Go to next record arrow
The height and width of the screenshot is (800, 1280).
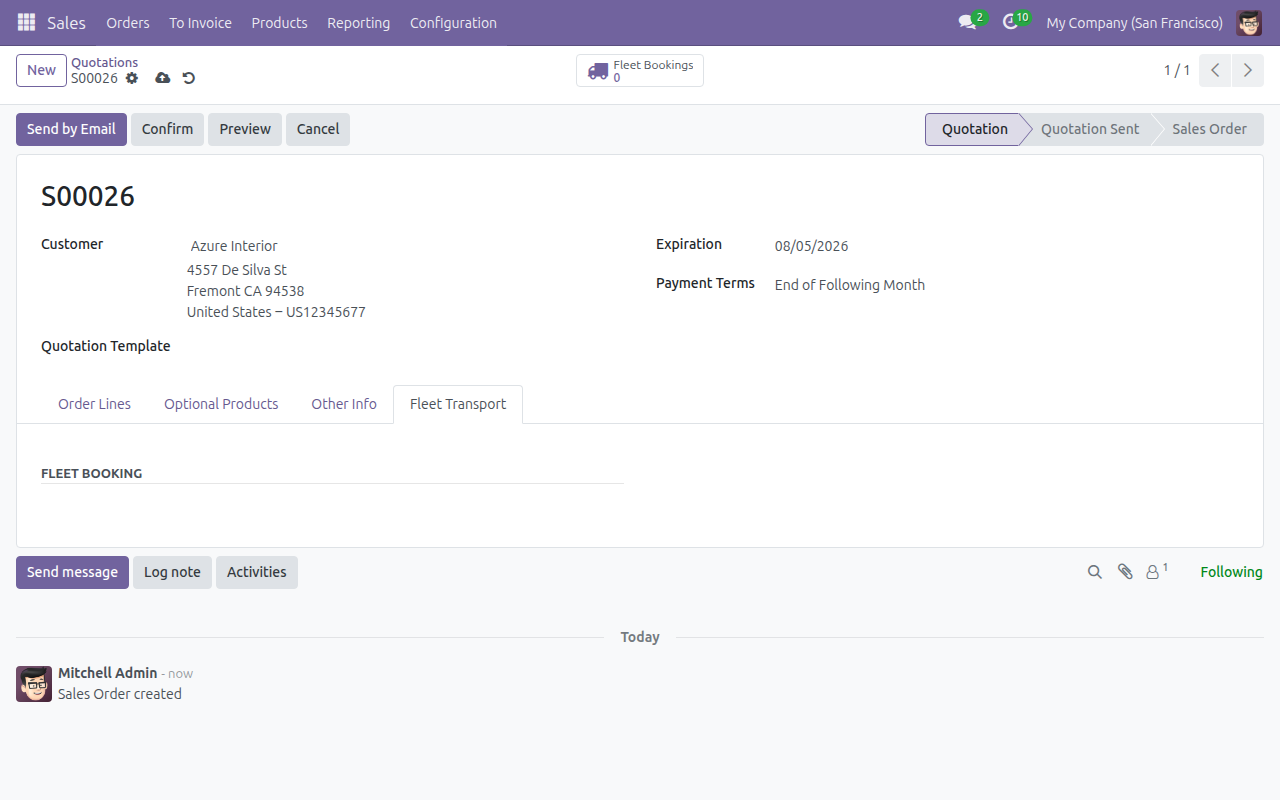1247,70
